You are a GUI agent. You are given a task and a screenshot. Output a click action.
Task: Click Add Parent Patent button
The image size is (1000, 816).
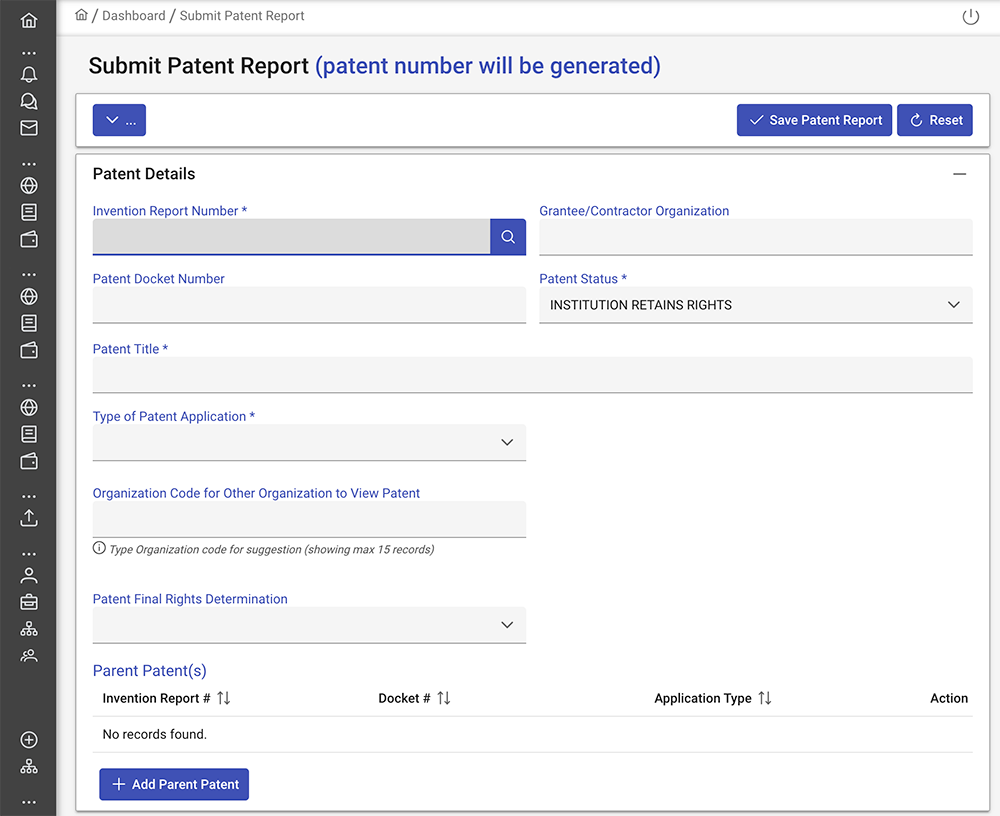tap(174, 784)
